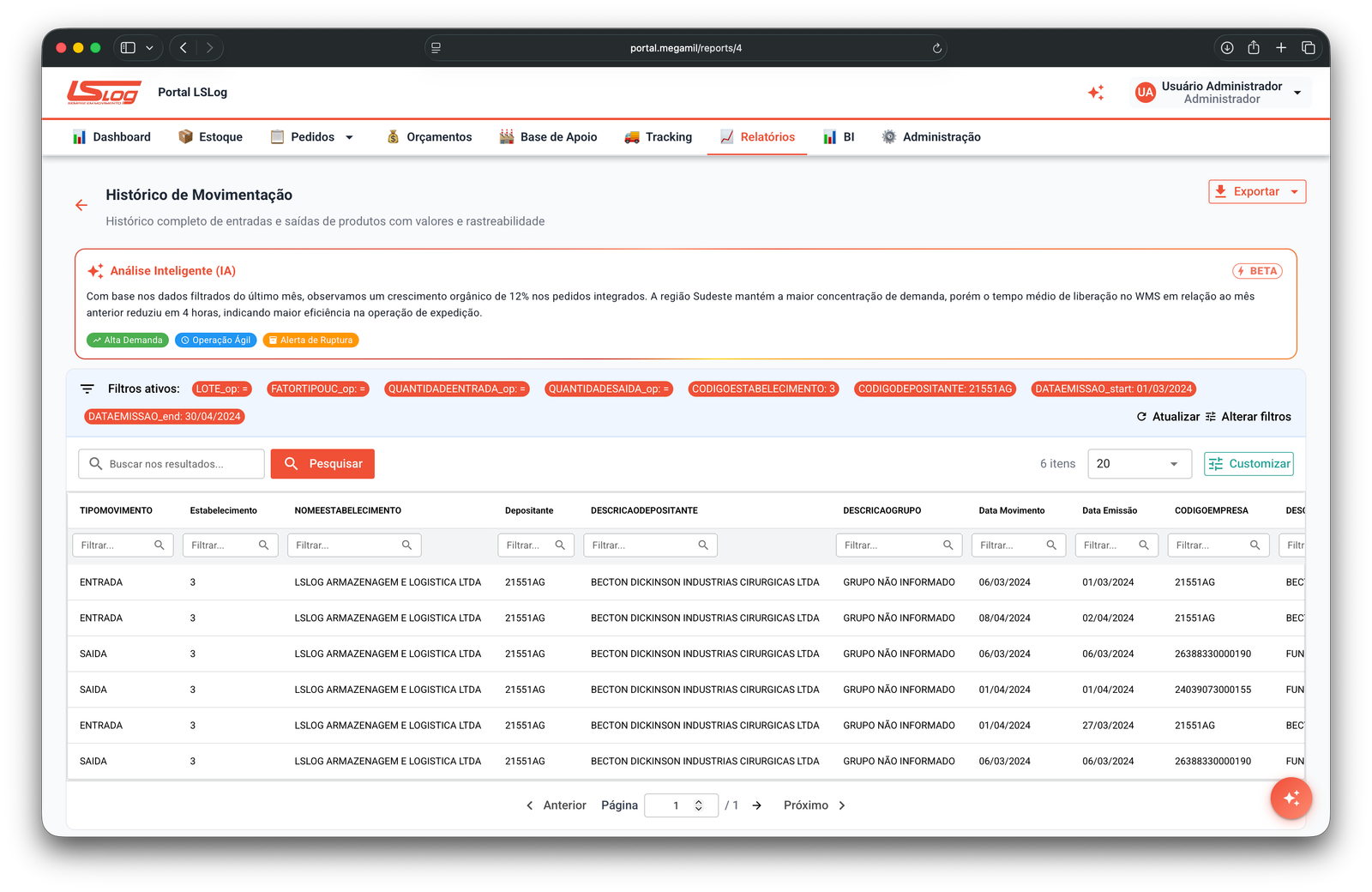Click the download icon on Exportar button
Viewport: 1372px width, 892px height.
point(1221,191)
